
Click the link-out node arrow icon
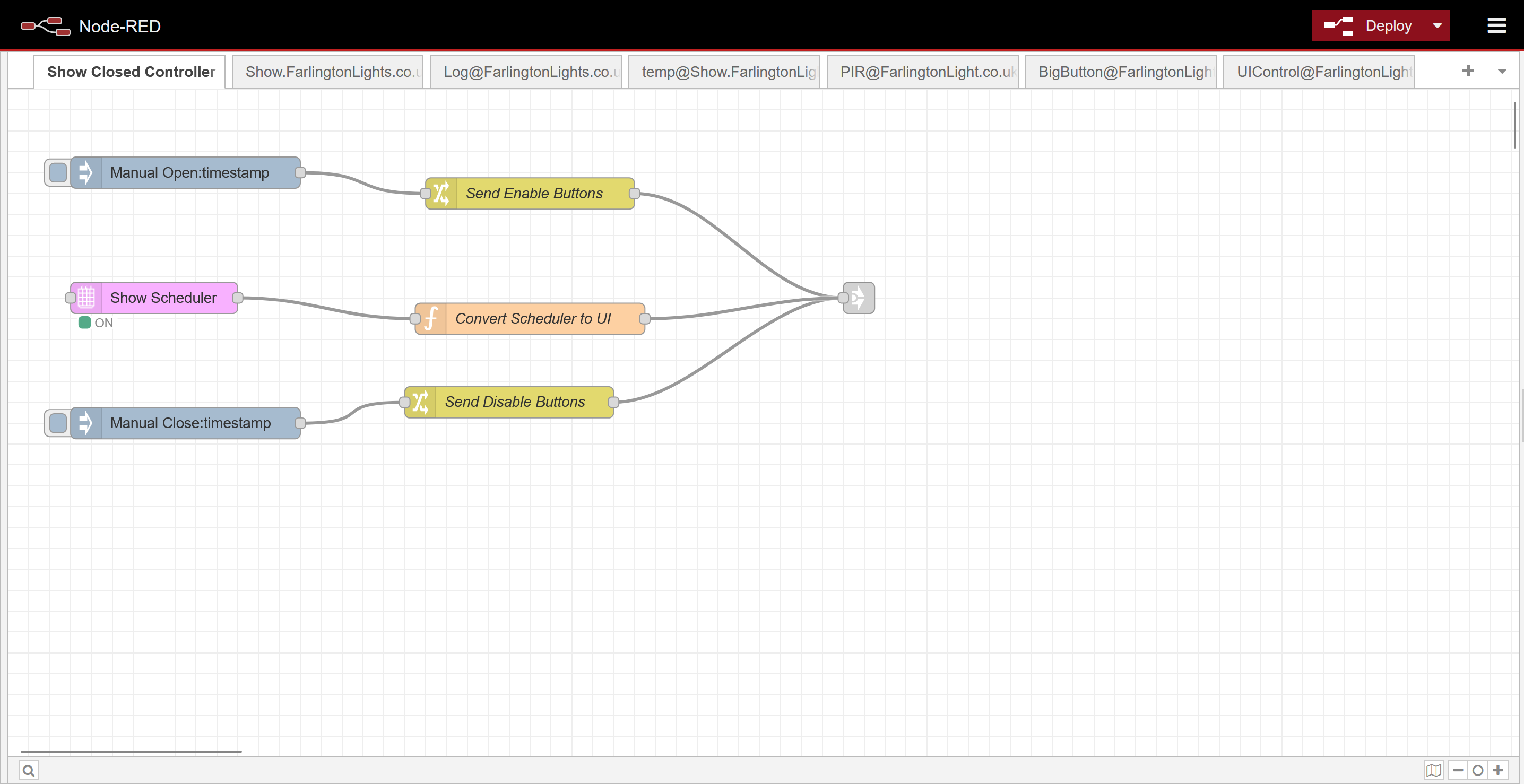[860, 298]
